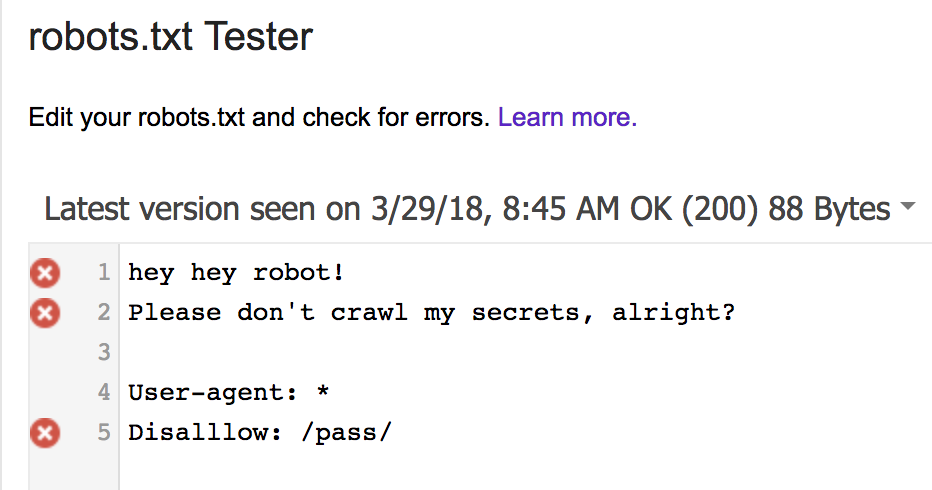Select the error icon on the Disalllow line
Screen dimensions: 932x490
(x=44, y=433)
